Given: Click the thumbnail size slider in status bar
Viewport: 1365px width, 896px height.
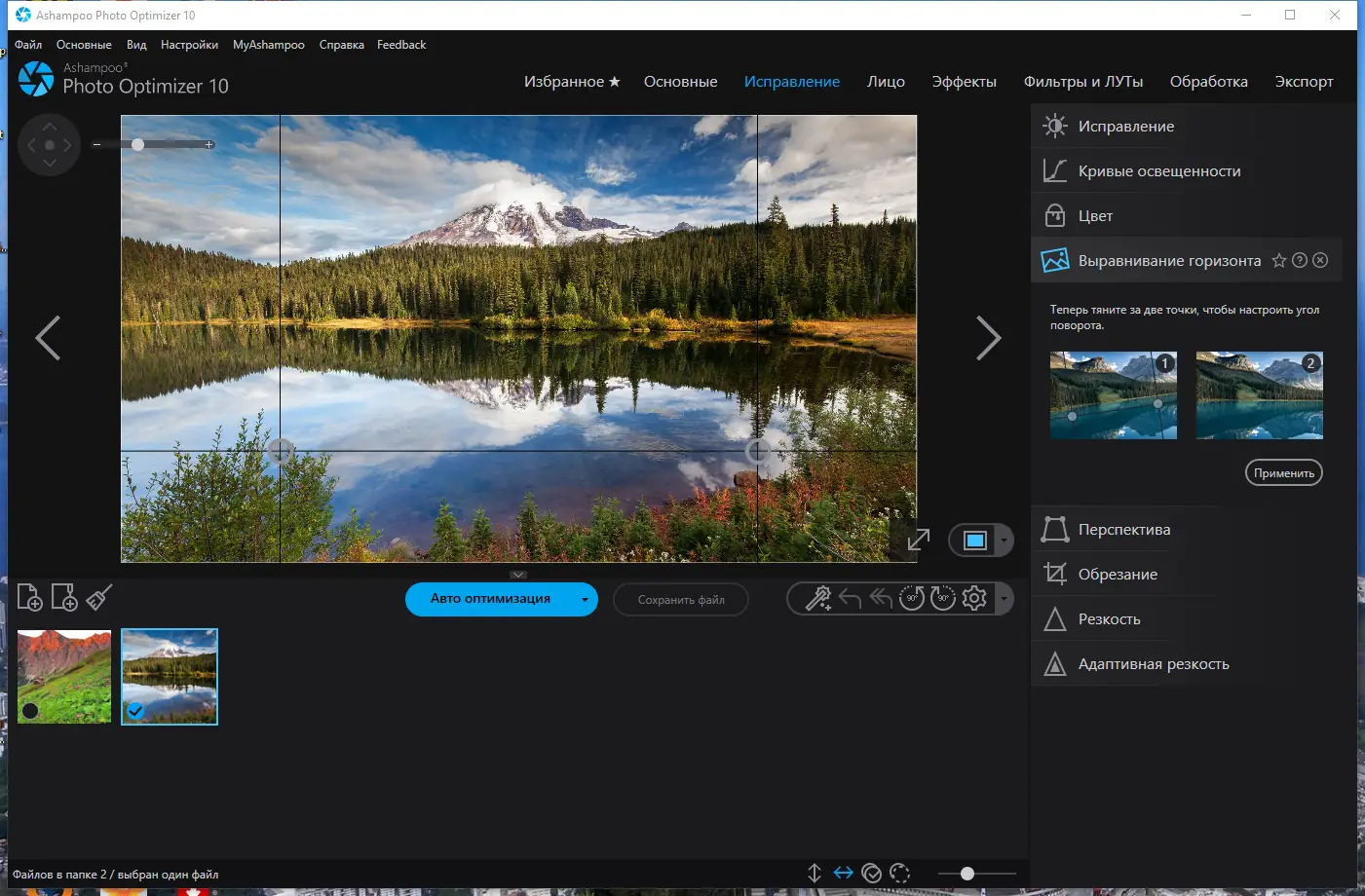Looking at the screenshot, I should pyautogui.click(x=967, y=874).
